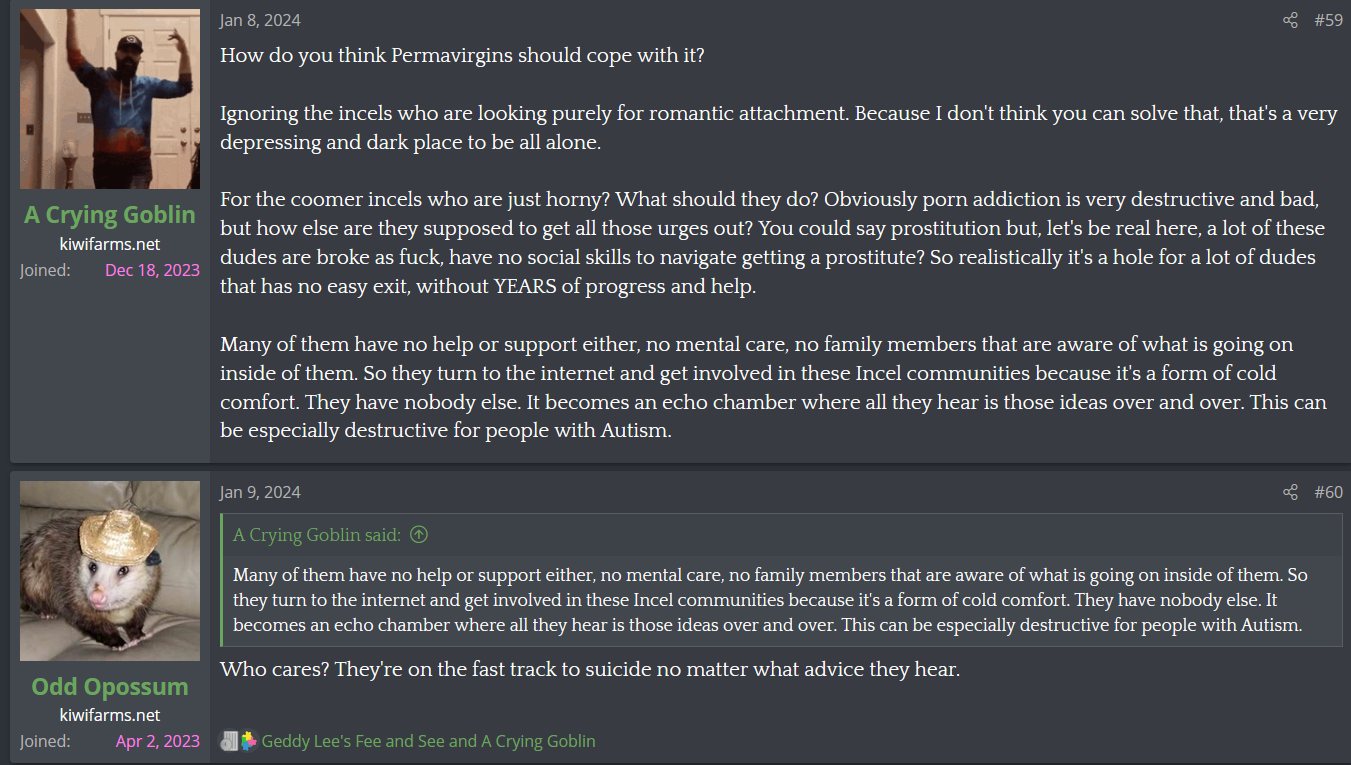Image resolution: width=1351 pixels, height=765 pixels.
Task: Click the Apr 2, 2023 join date
Action: (x=157, y=742)
